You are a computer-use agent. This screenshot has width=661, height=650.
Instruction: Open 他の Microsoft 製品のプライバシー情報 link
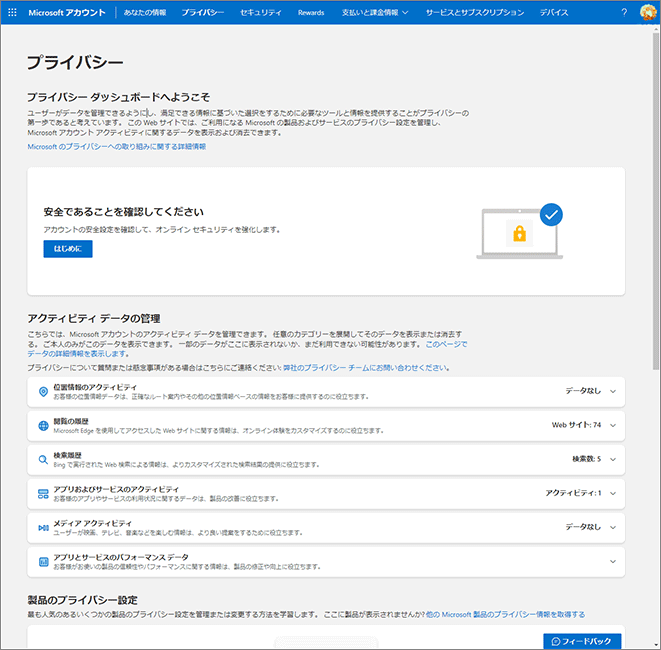click(x=505, y=615)
